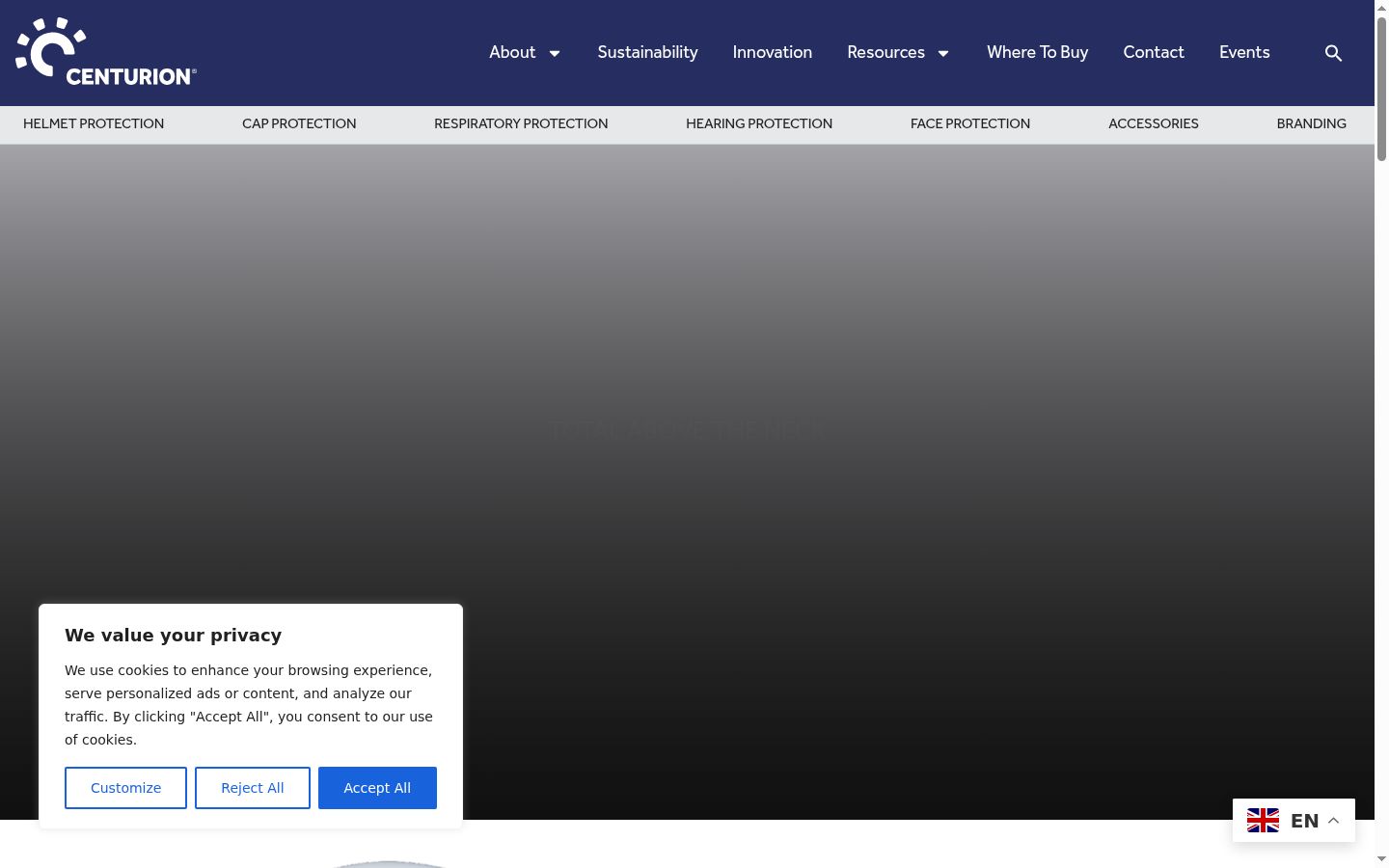Click the scrollbar up arrow
The width and height of the screenshot is (1389, 868).
click(x=1381, y=8)
